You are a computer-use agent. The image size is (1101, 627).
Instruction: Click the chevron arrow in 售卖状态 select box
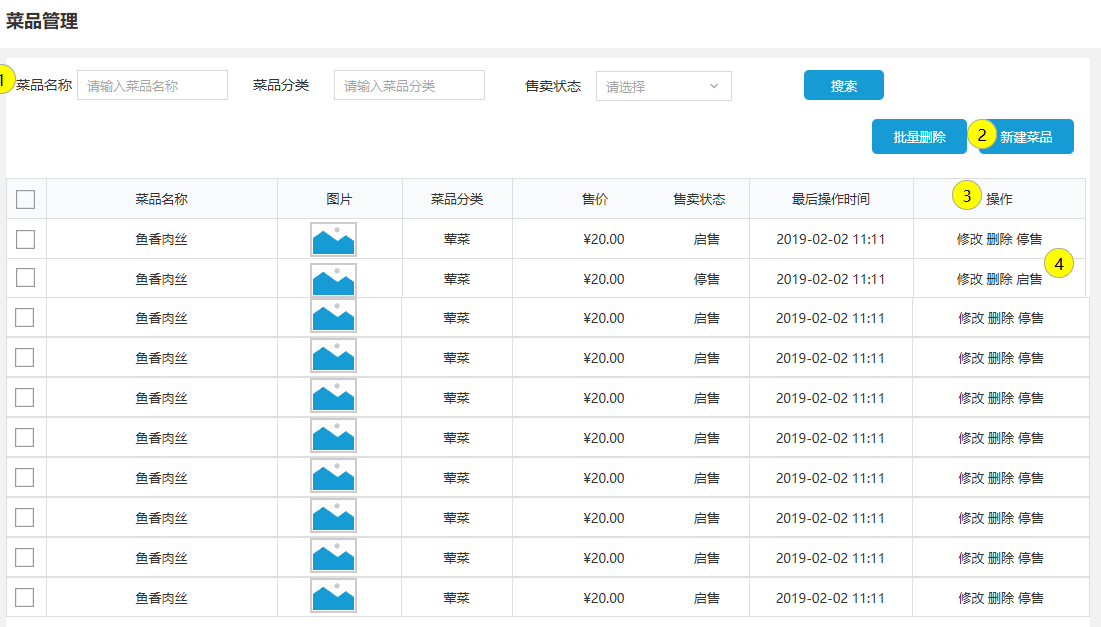click(714, 86)
